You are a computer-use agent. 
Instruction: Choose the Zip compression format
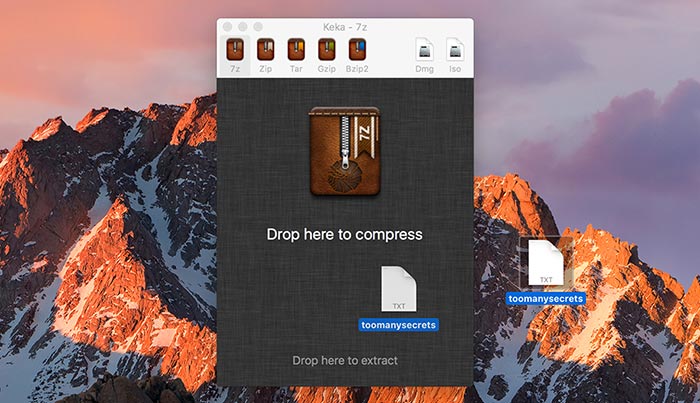tap(266, 55)
